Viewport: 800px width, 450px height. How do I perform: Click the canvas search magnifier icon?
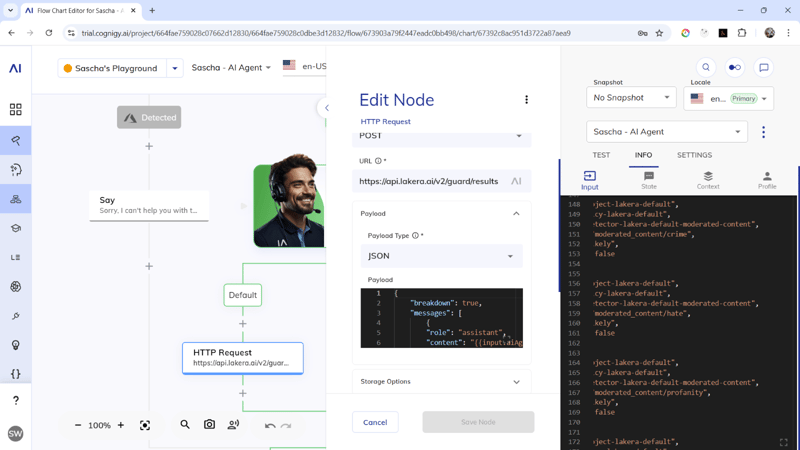pyautogui.click(x=185, y=425)
